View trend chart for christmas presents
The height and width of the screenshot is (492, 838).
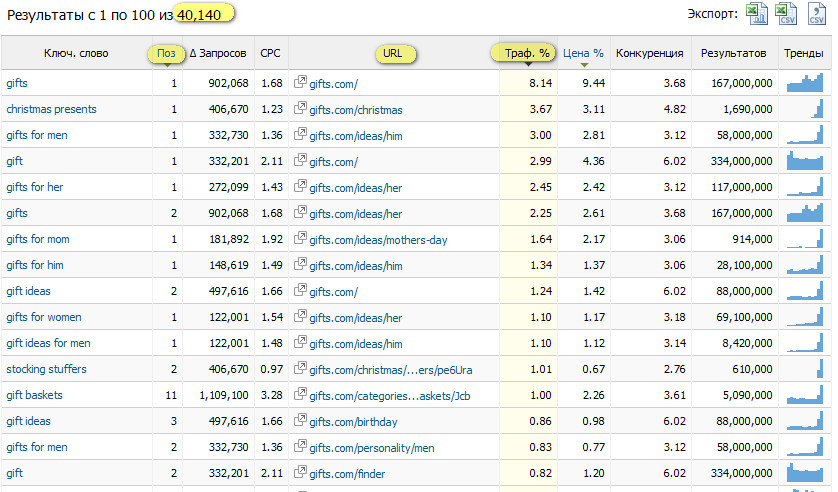pos(805,109)
